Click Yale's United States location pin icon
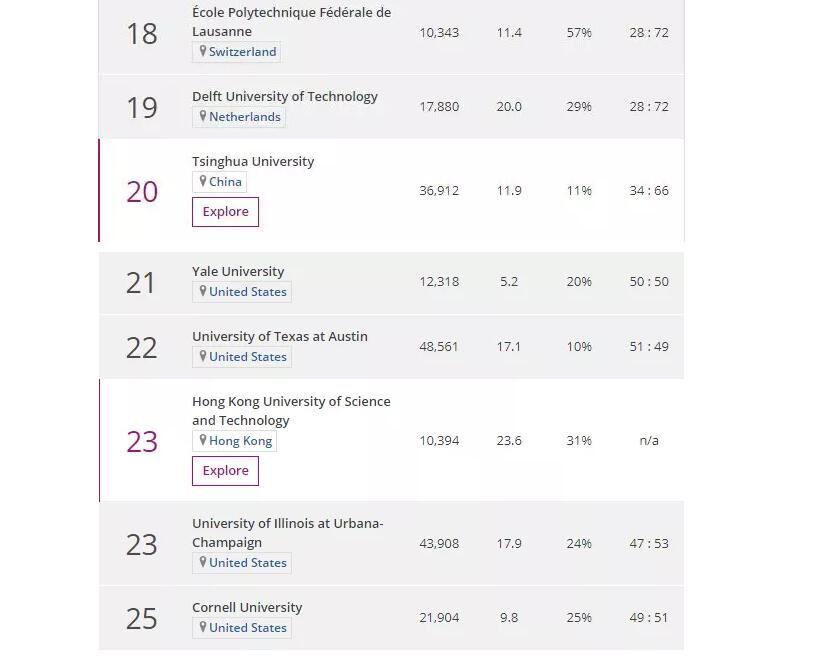The image size is (817, 666). click(x=203, y=291)
